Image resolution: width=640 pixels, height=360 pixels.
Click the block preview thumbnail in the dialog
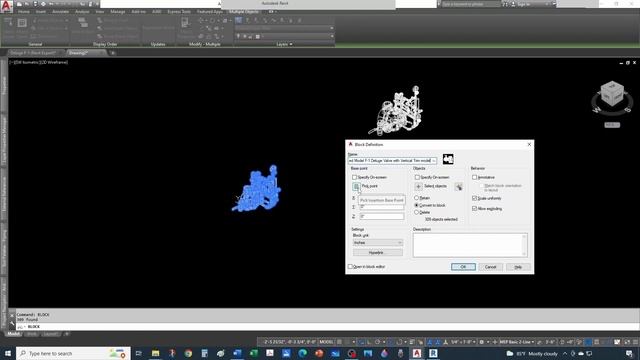tap(448, 159)
